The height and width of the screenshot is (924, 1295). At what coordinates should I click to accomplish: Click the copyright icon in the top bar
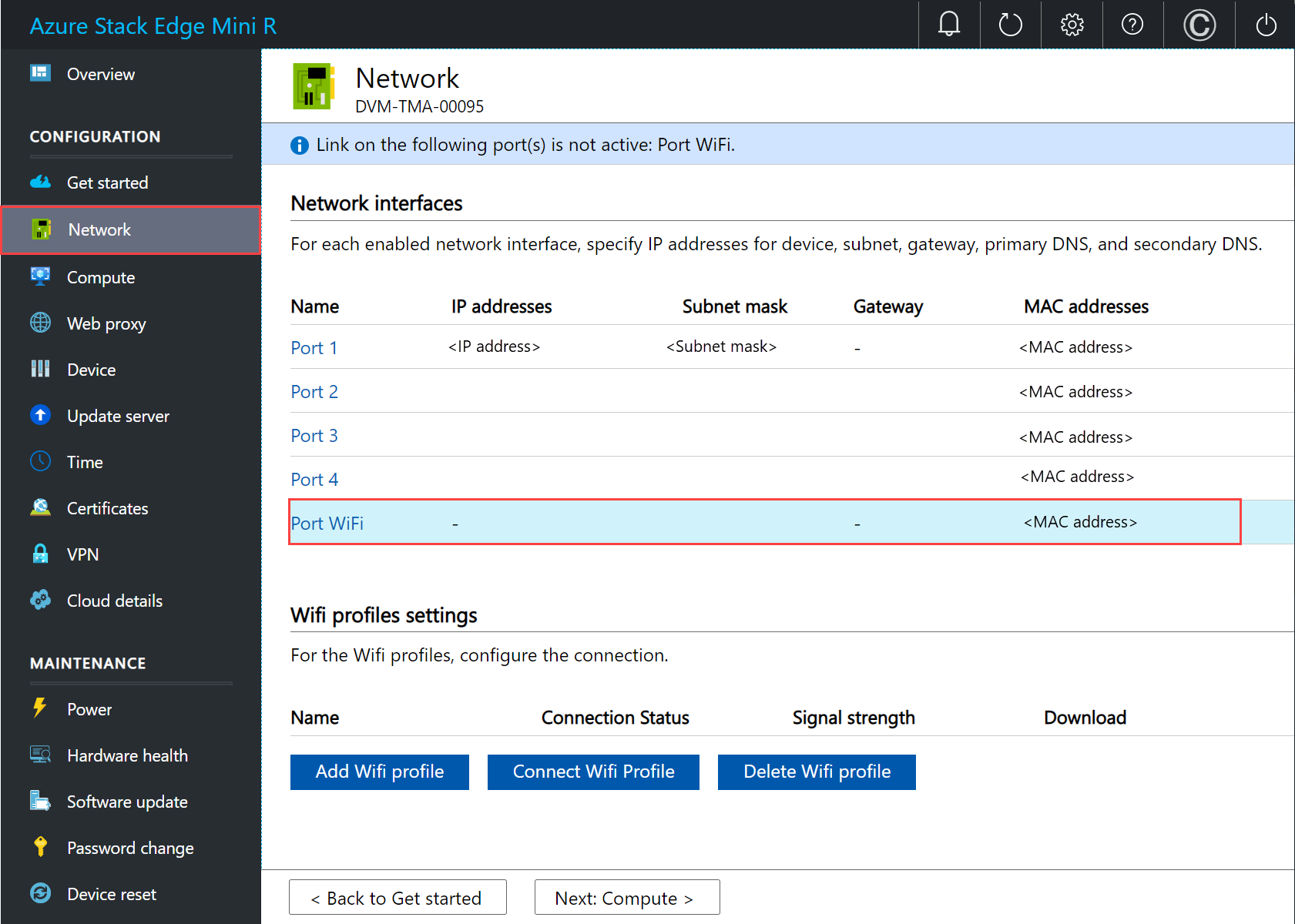pos(1199,24)
